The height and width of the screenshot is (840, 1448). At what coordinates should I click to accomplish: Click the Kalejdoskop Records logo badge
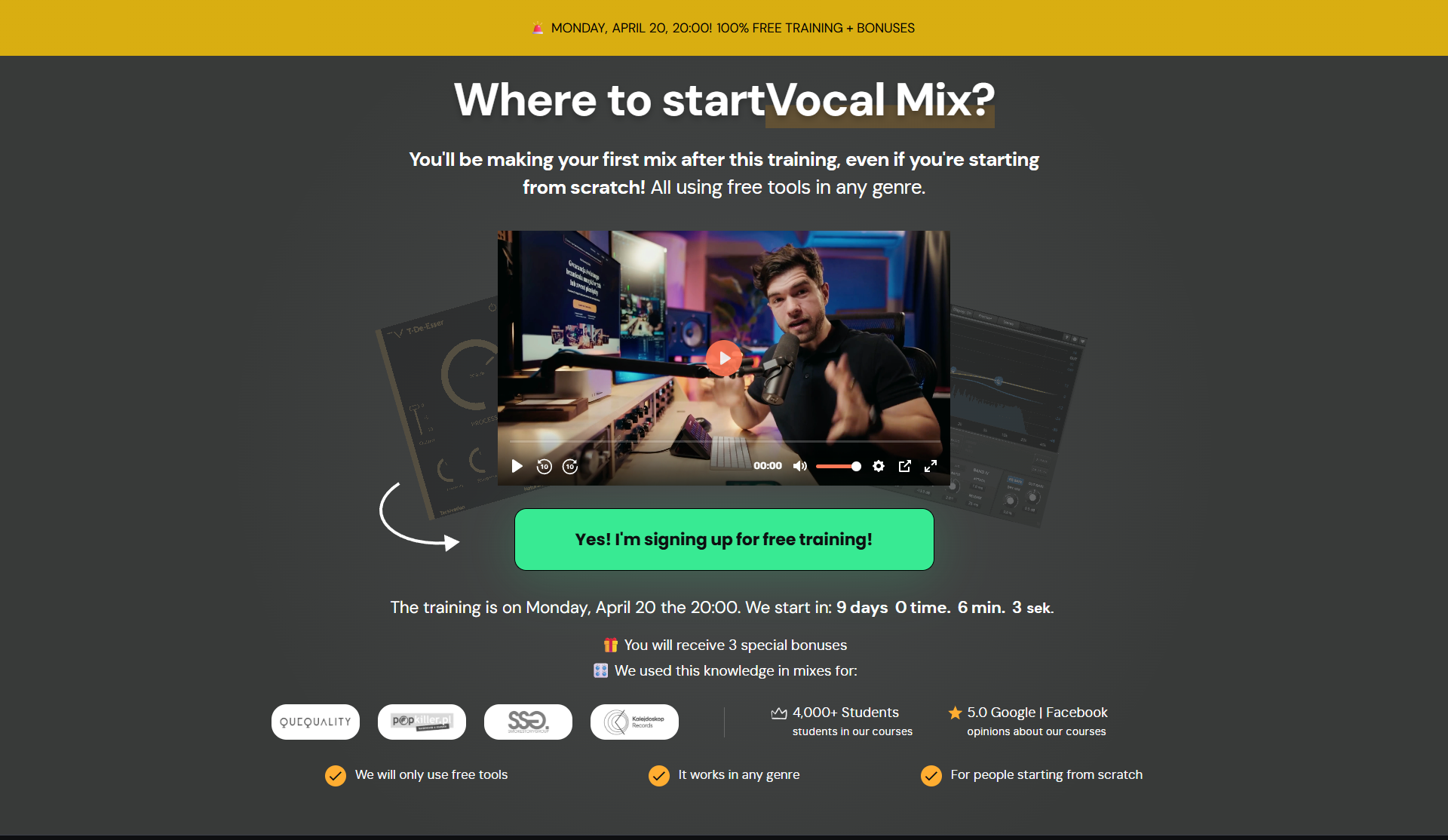point(634,722)
